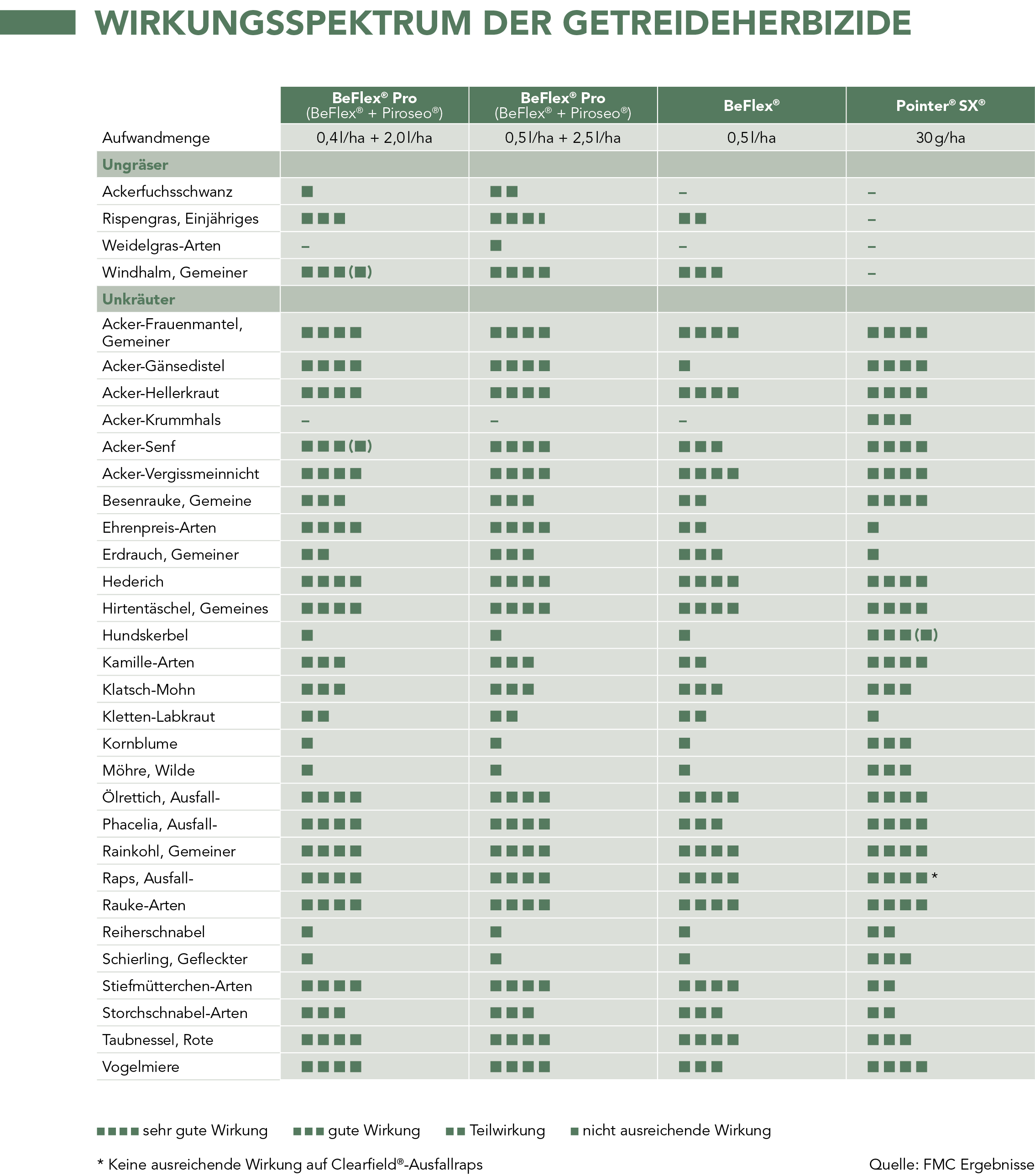Click the 'Acker-Gänsedistel' row label
Screen dimensions: 1035x1176
point(163,366)
